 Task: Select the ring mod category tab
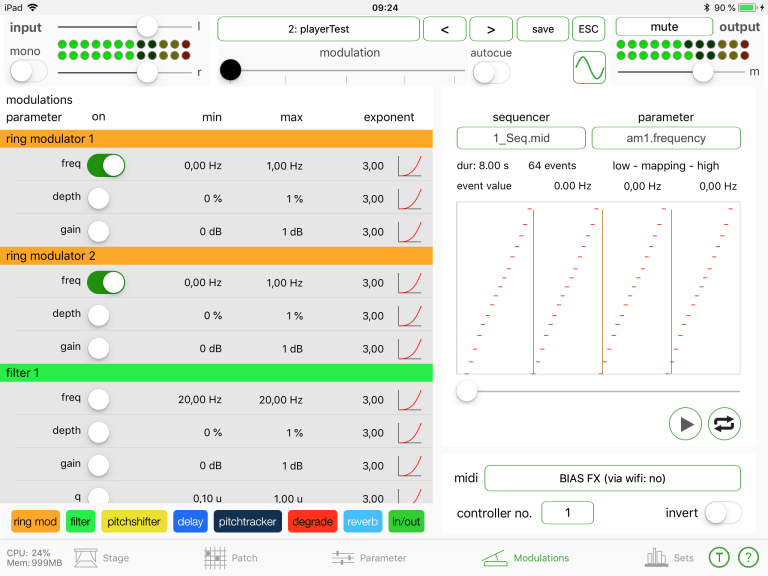click(x=35, y=522)
